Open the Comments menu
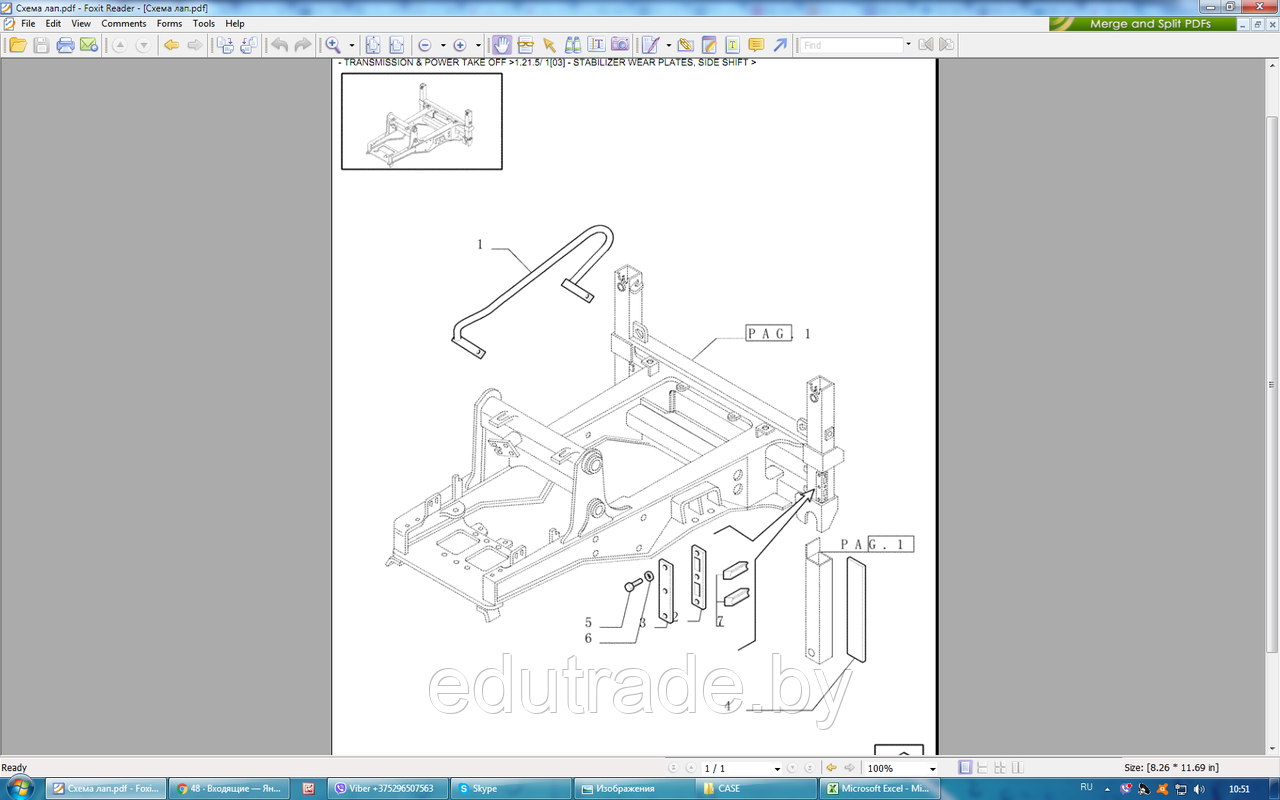 [x=124, y=23]
